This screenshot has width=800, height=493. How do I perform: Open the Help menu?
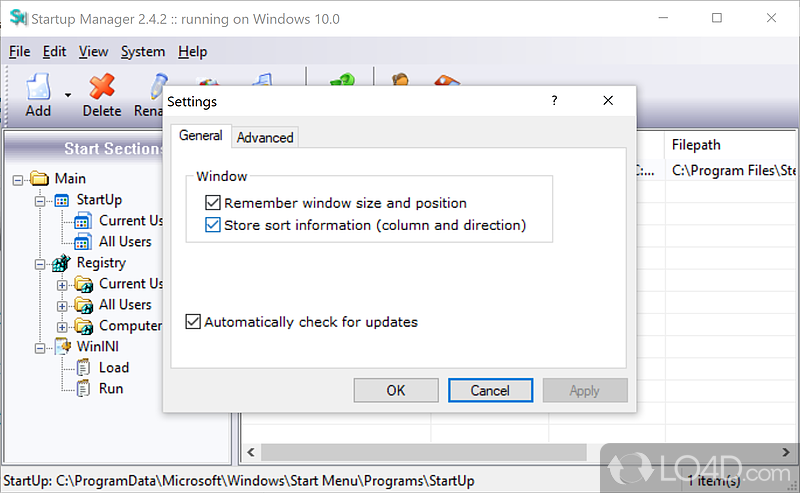[192, 52]
